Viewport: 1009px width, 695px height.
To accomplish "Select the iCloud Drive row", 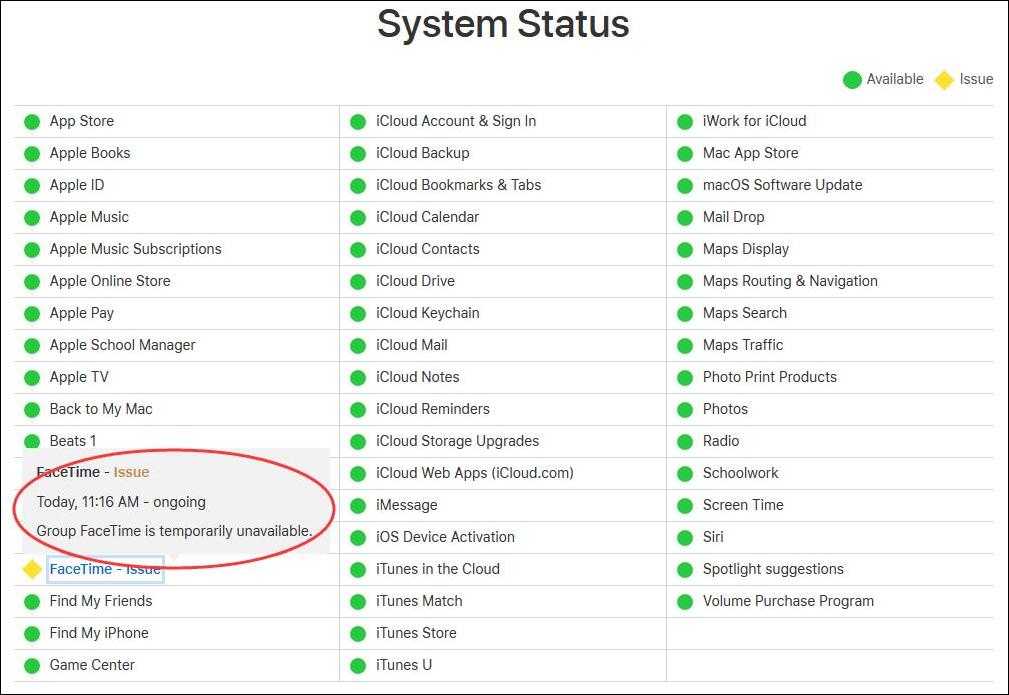I will pos(415,281).
